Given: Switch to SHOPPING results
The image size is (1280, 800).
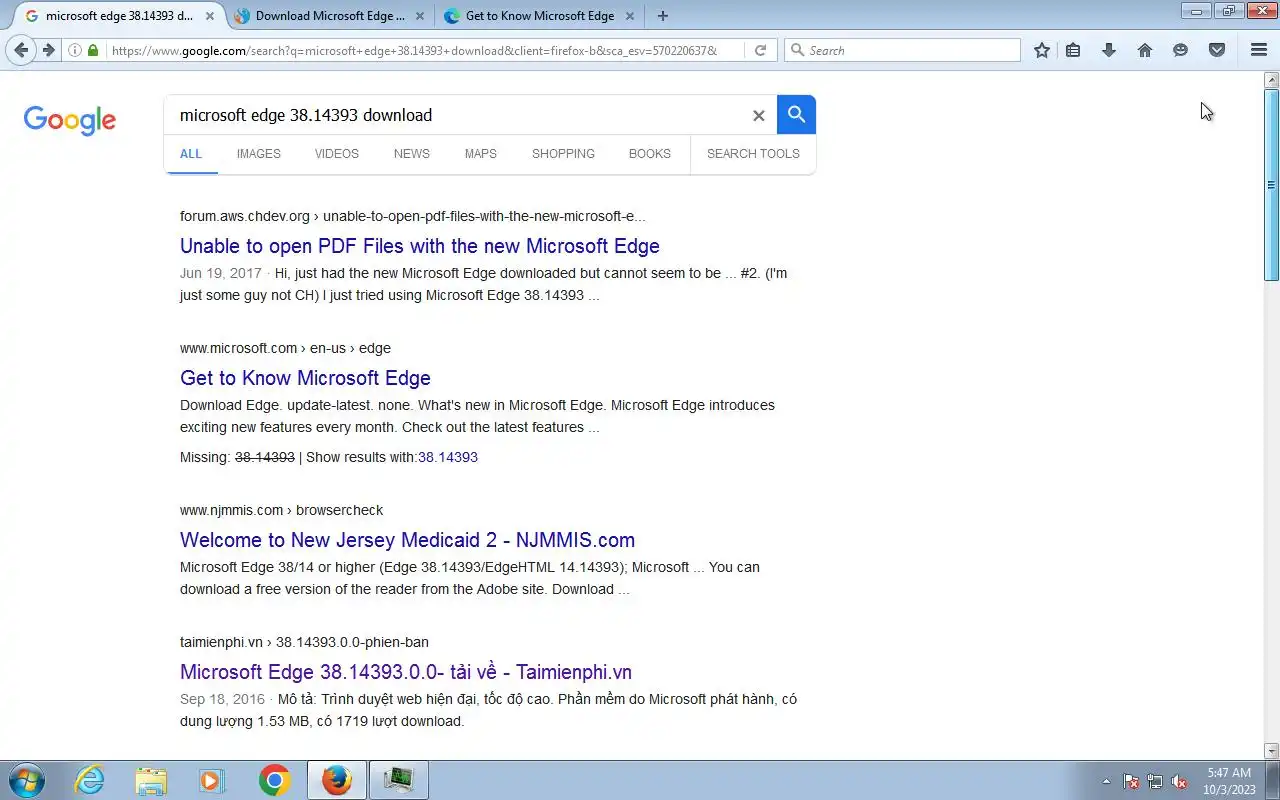Looking at the screenshot, I should coord(563,154).
